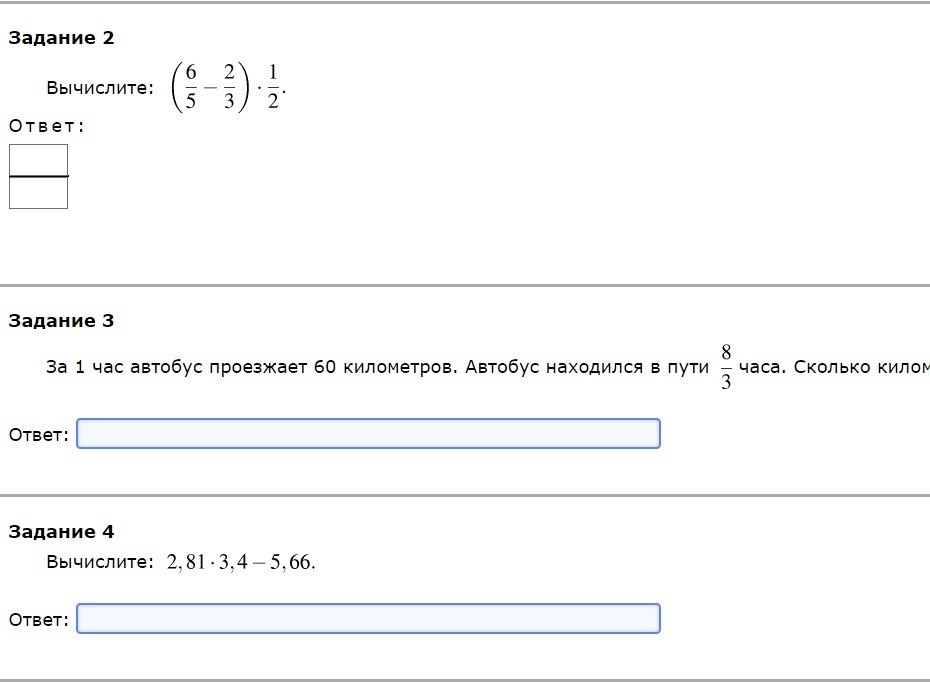Image resolution: width=930 pixels, height=682 pixels.
Task: Click the denominator box in Задание 2 answer
Action: [x=39, y=193]
